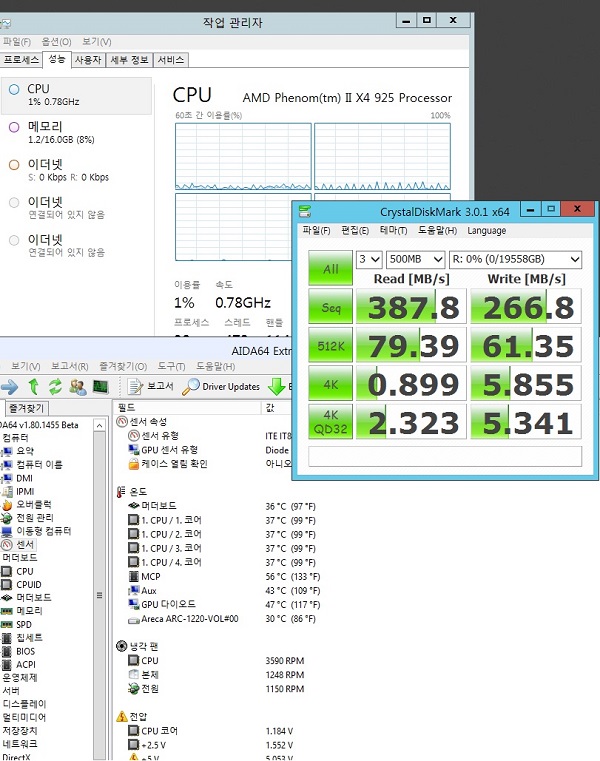The width and height of the screenshot is (600, 761).
Task: Click the AIDA64 tree scrollbar up arrow
Action: 100,425
